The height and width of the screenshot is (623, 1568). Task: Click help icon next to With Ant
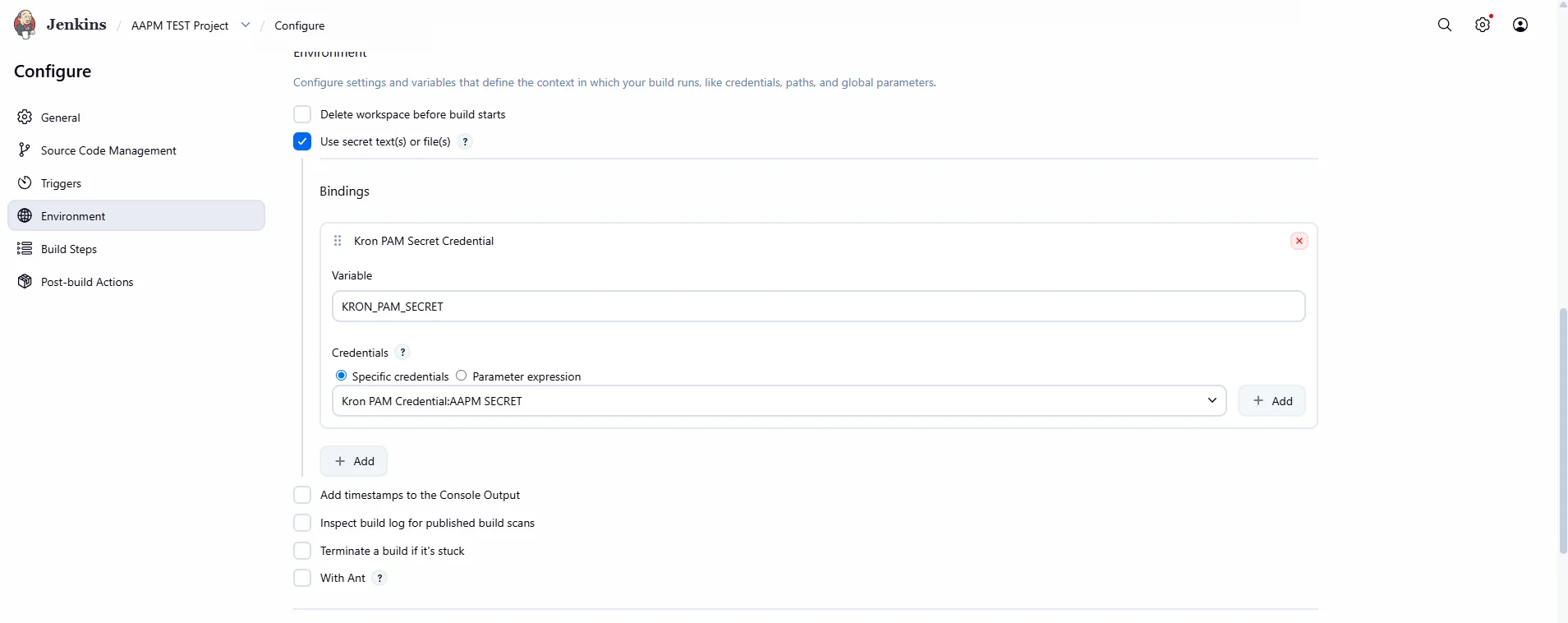click(x=379, y=578)
